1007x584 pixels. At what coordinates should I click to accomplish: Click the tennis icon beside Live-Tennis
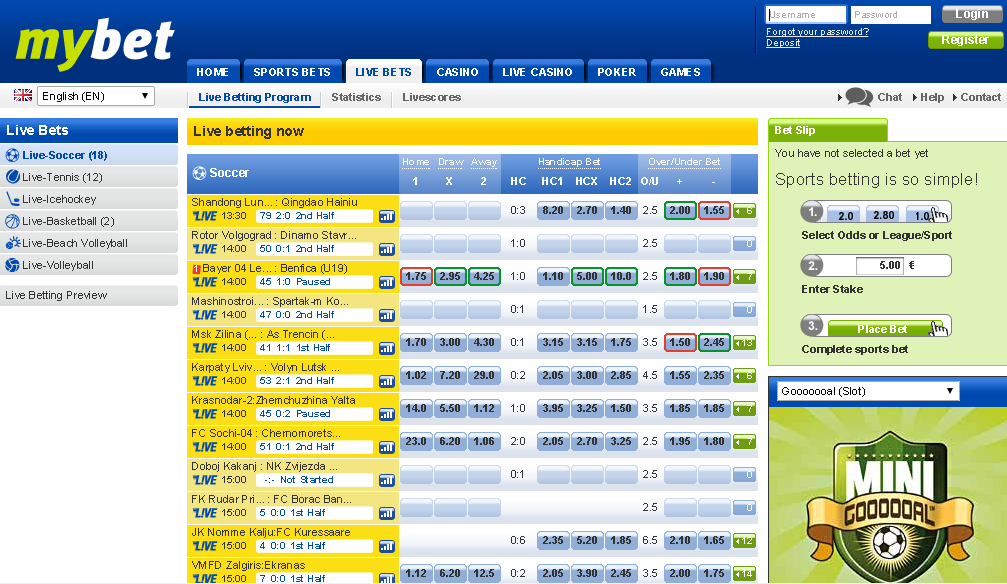(x=13, y=177)
